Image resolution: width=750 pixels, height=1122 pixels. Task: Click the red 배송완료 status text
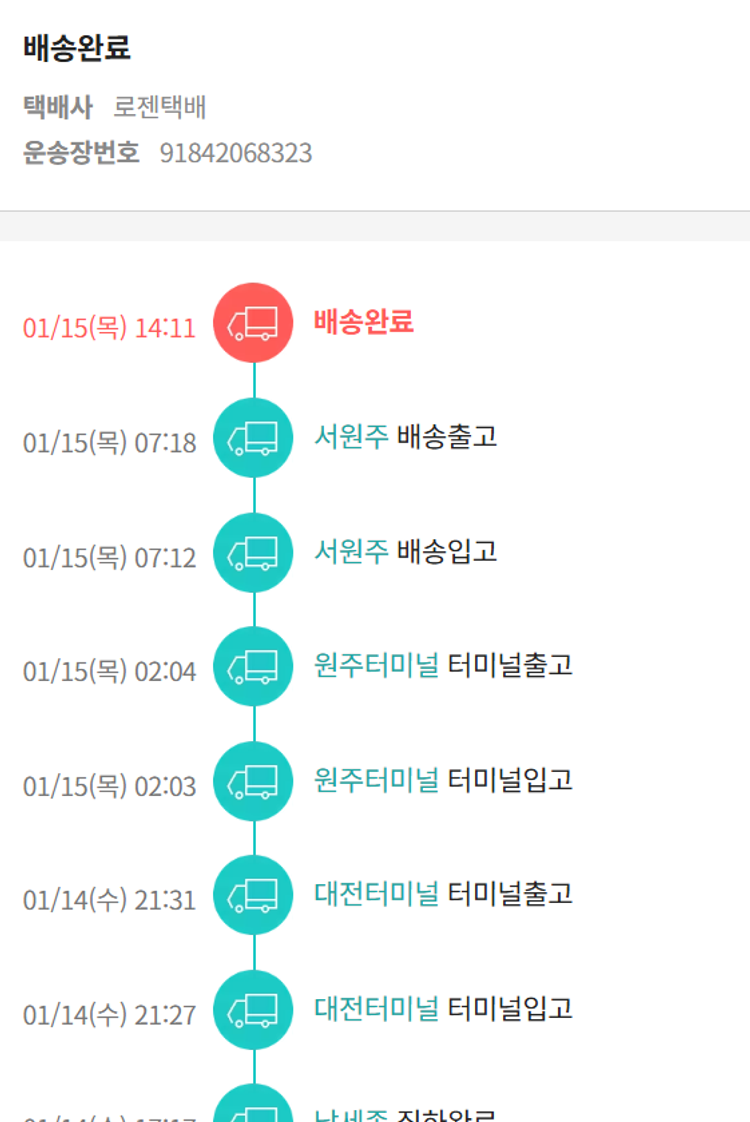pos(363,322)
